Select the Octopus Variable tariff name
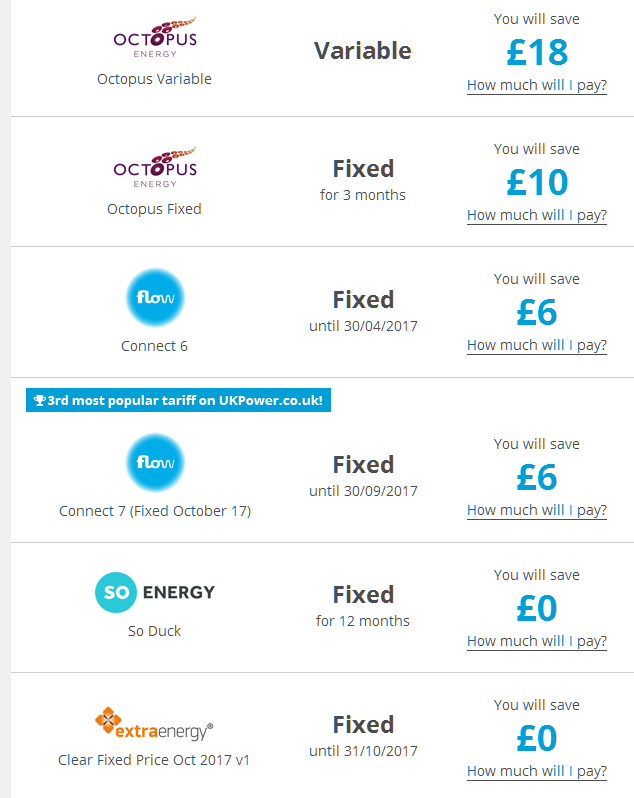The height and width of the screenshot is (798, 634). tap(154, 79)
